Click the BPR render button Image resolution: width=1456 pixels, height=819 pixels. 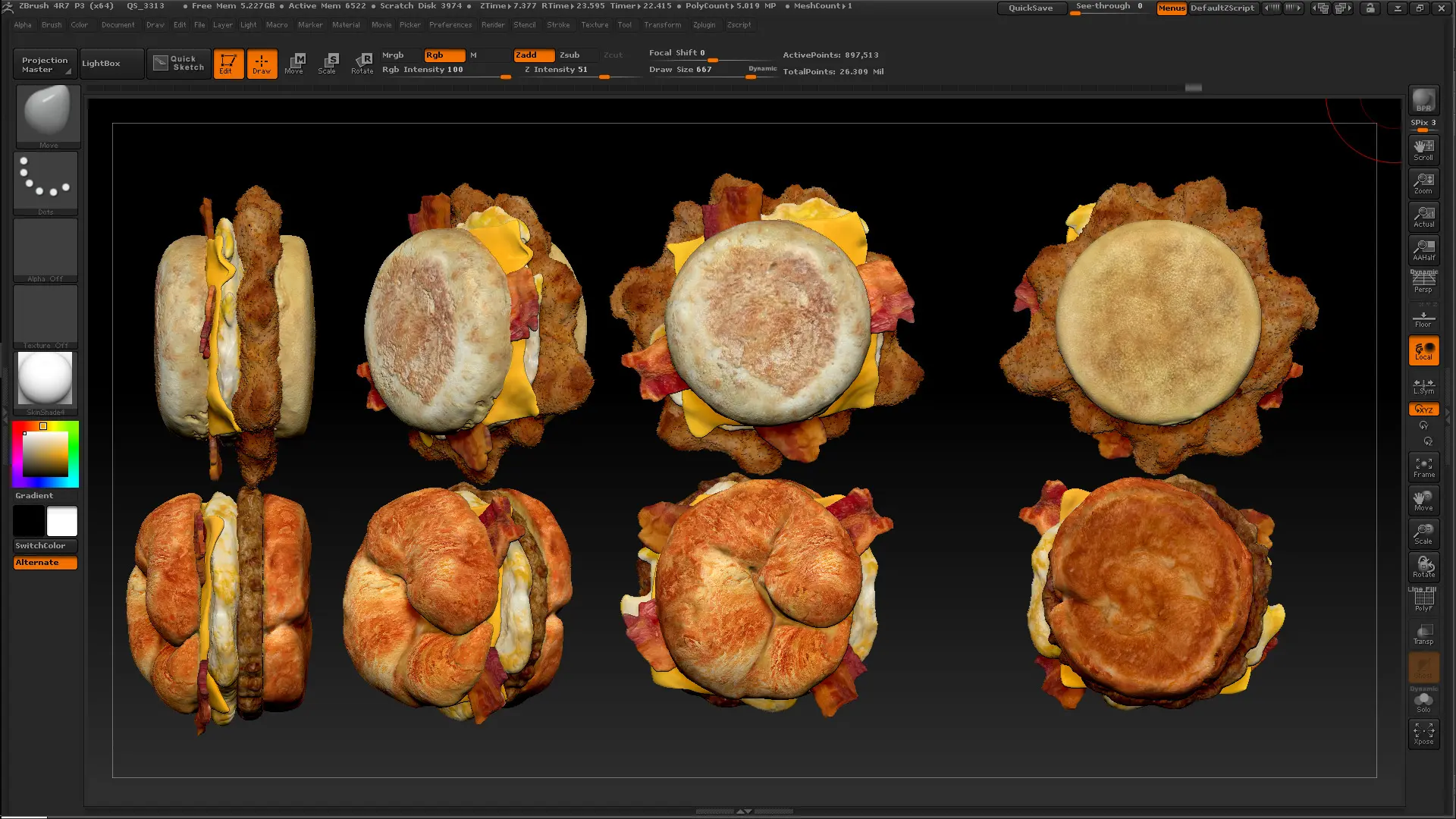click(1423, 100)
